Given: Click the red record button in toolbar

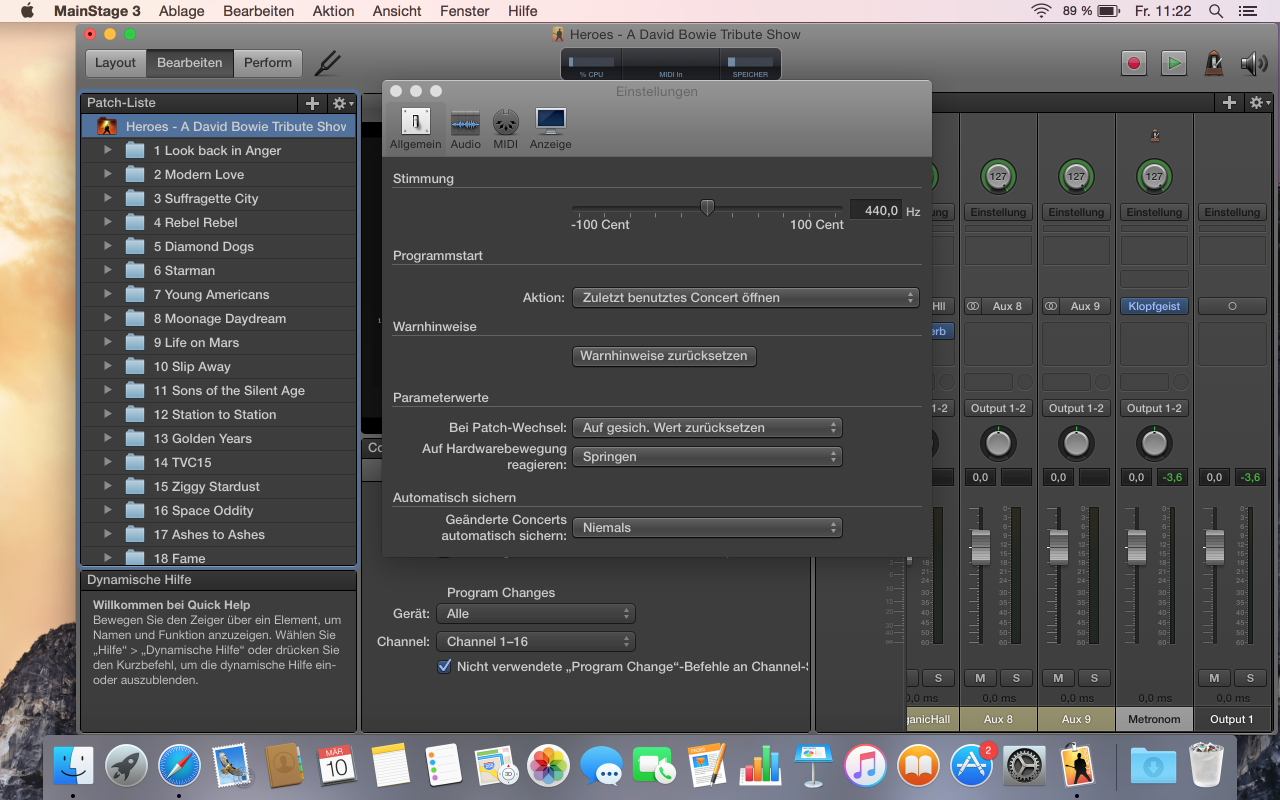Looking at the screenshot, I should pos(1134,63).
